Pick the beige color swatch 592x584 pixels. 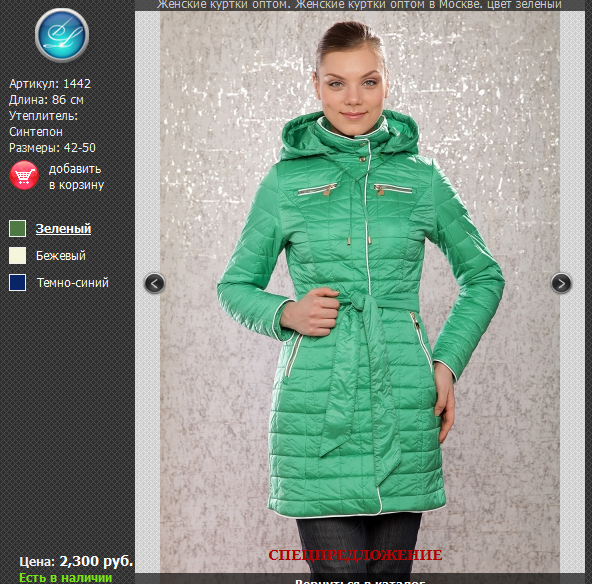(x=17, y=256)
